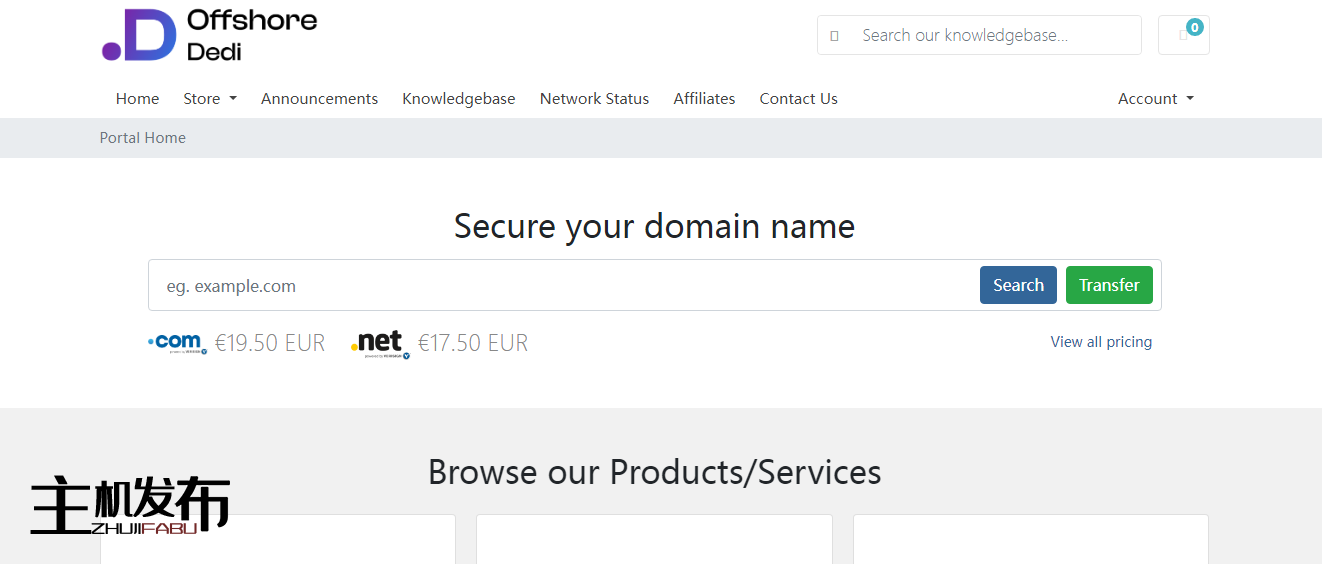Screen dimensions: 1322x564
Task: Click the .com domain logo
Action: coord(178,343)
